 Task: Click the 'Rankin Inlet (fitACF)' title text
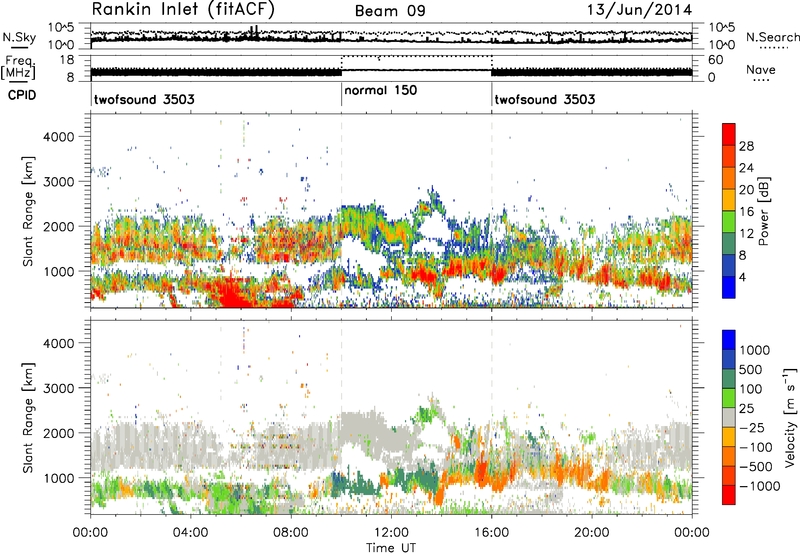point(183,10)
